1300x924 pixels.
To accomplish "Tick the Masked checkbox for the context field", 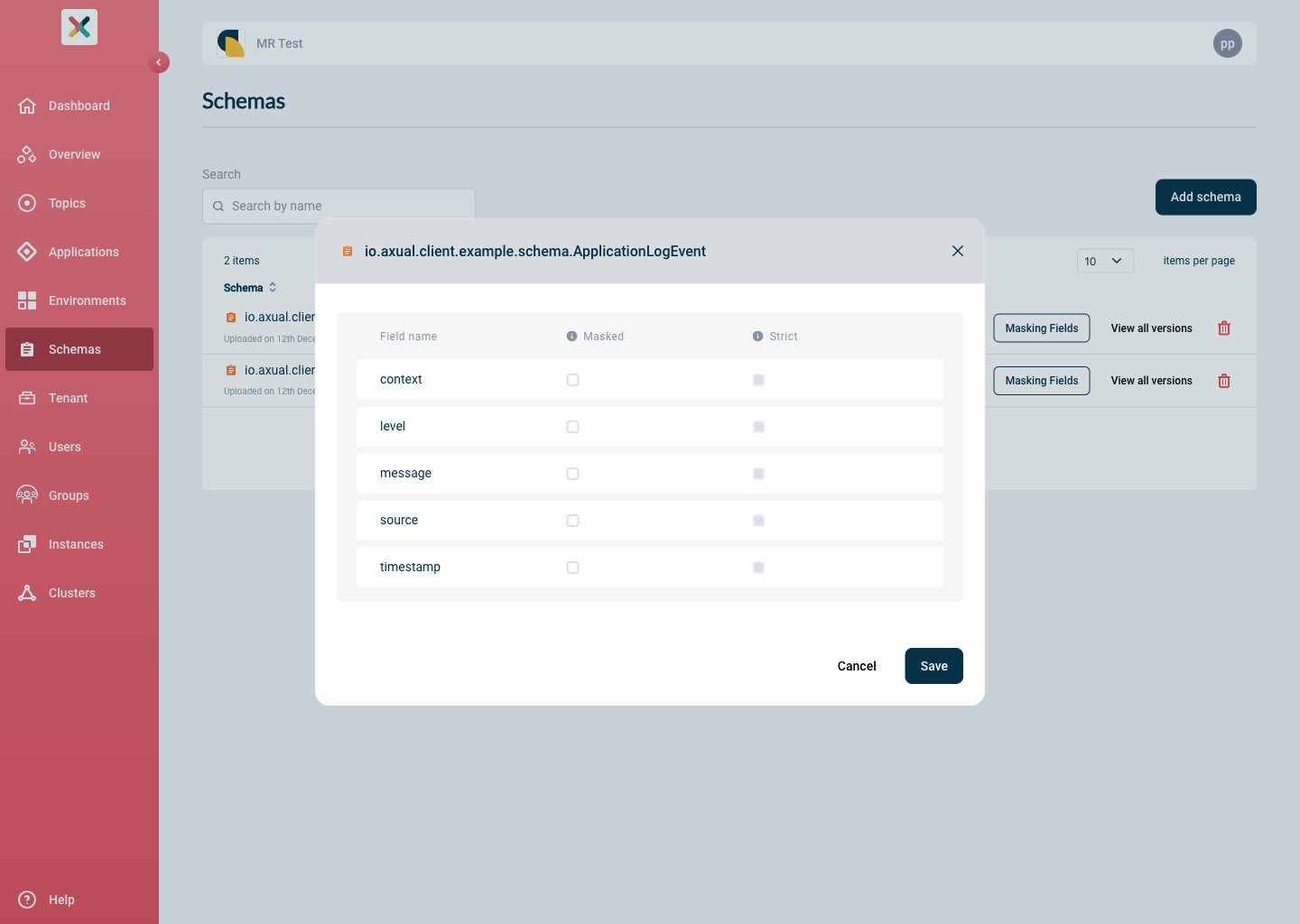I will tap(572, 380).
